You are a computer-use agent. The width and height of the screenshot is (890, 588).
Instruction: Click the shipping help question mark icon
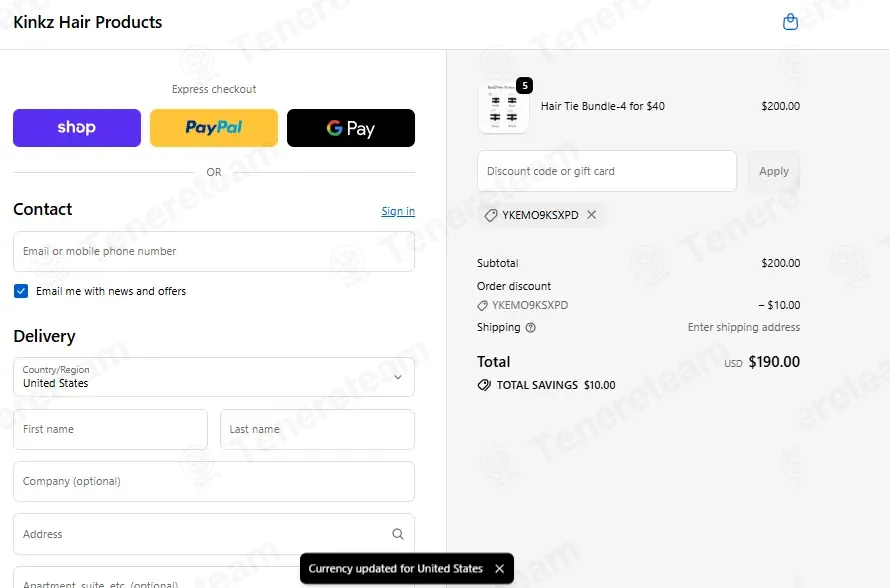coord(531,327)
